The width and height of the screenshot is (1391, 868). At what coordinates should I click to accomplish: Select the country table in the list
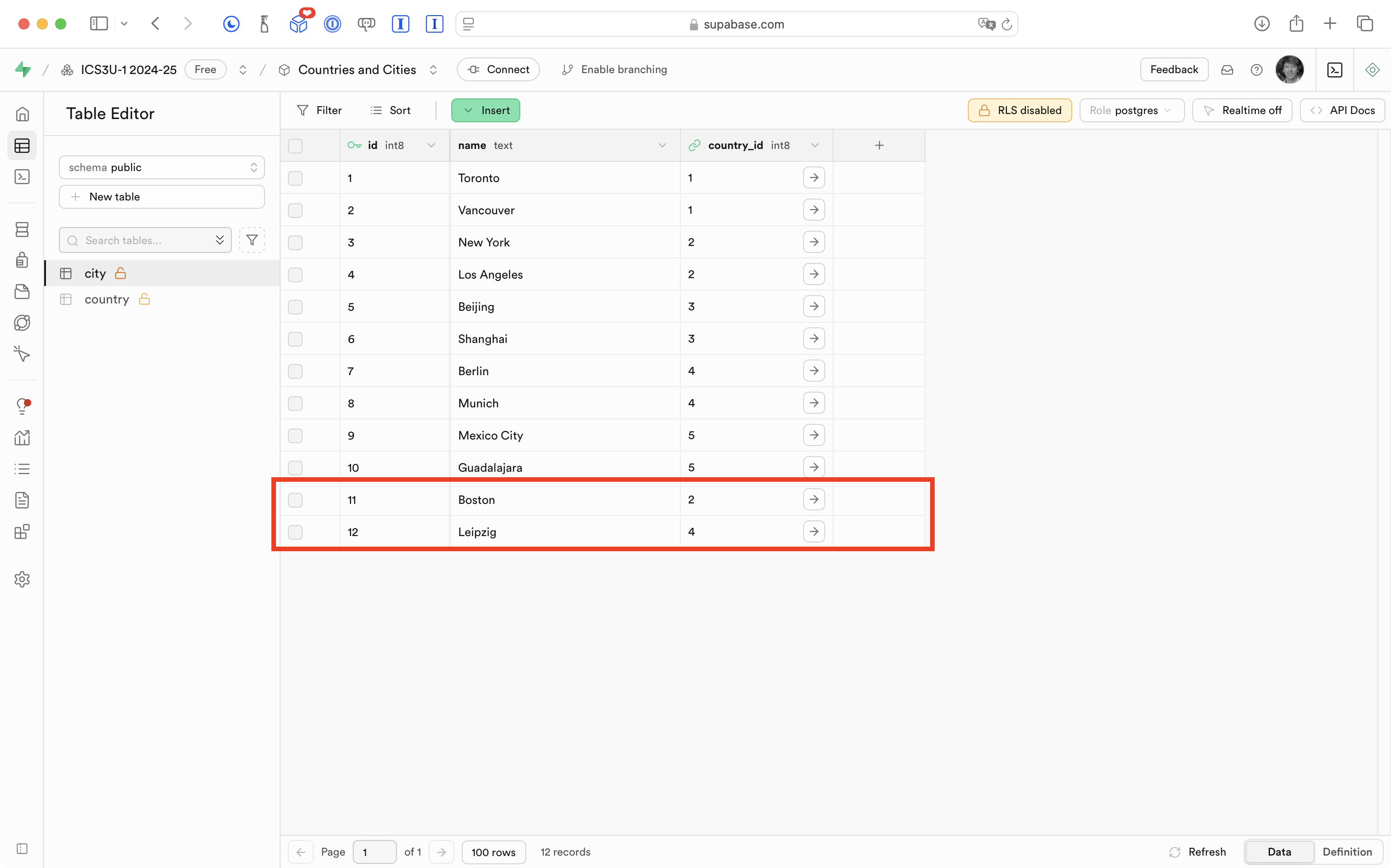pos(107,299)
